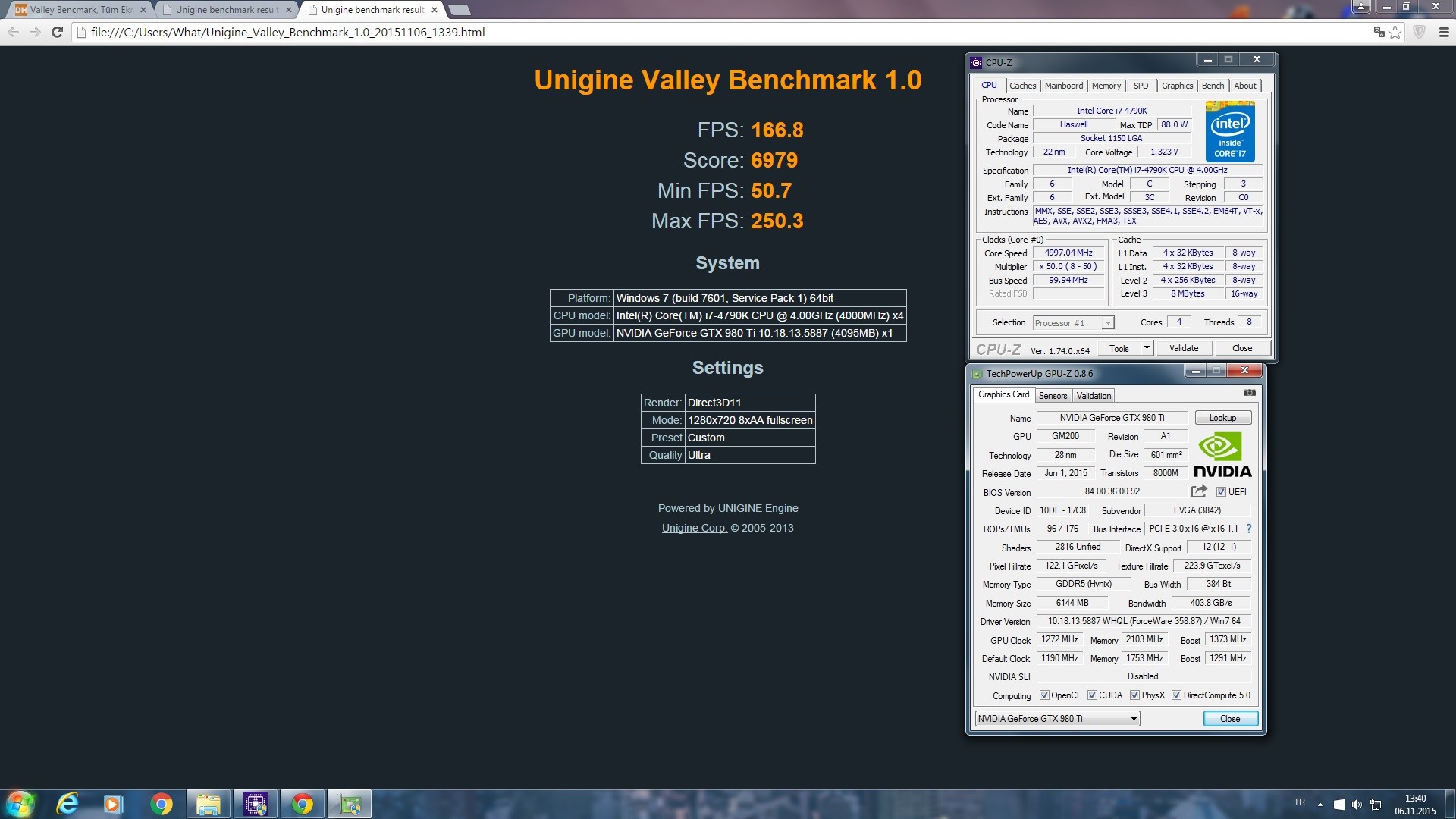Open Processor #1 selection dropdown
The height and width of the screenshot is (819, 1456).
1073,323
